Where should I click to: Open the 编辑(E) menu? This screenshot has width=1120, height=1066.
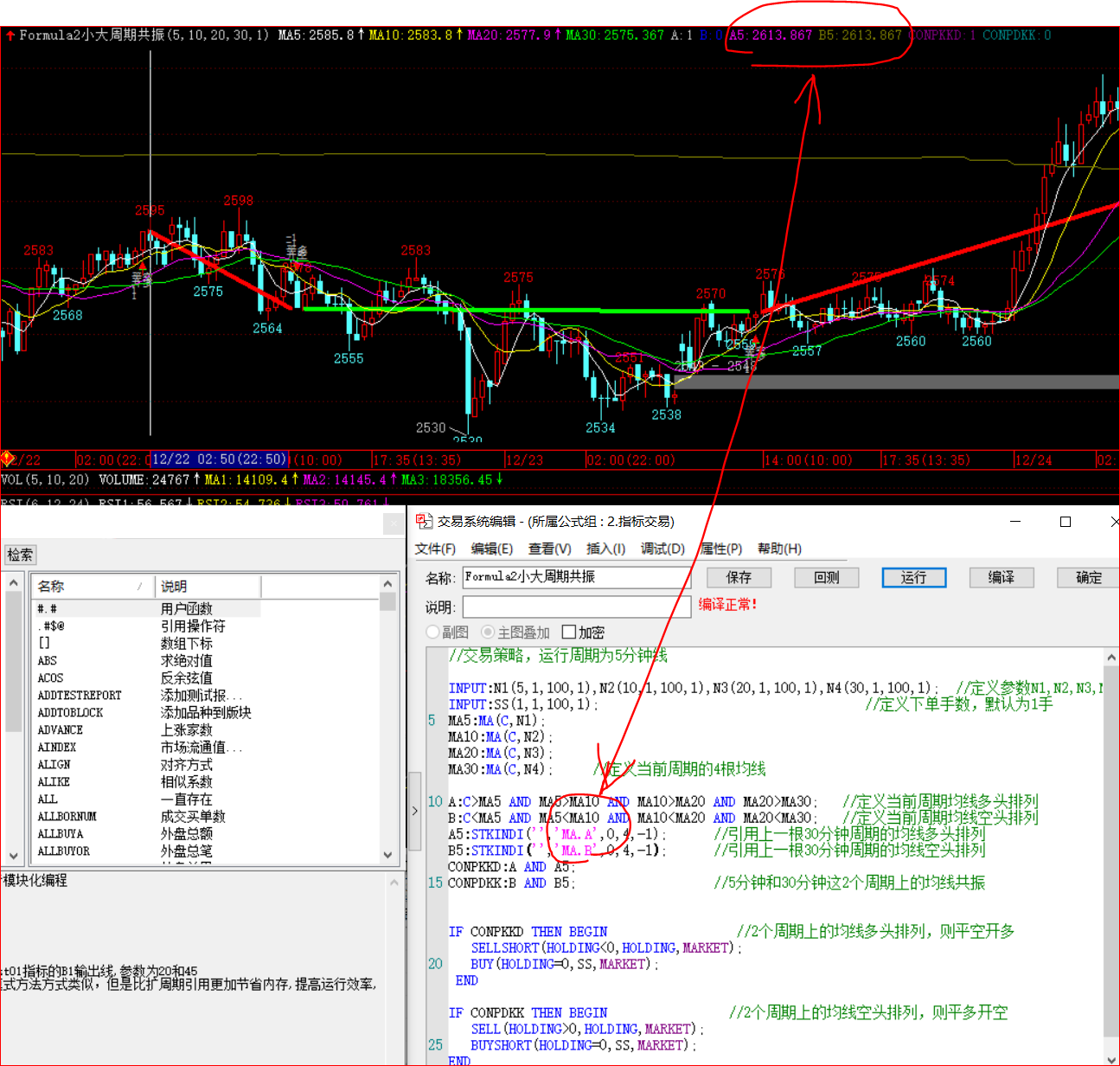(x=491, y=549)
